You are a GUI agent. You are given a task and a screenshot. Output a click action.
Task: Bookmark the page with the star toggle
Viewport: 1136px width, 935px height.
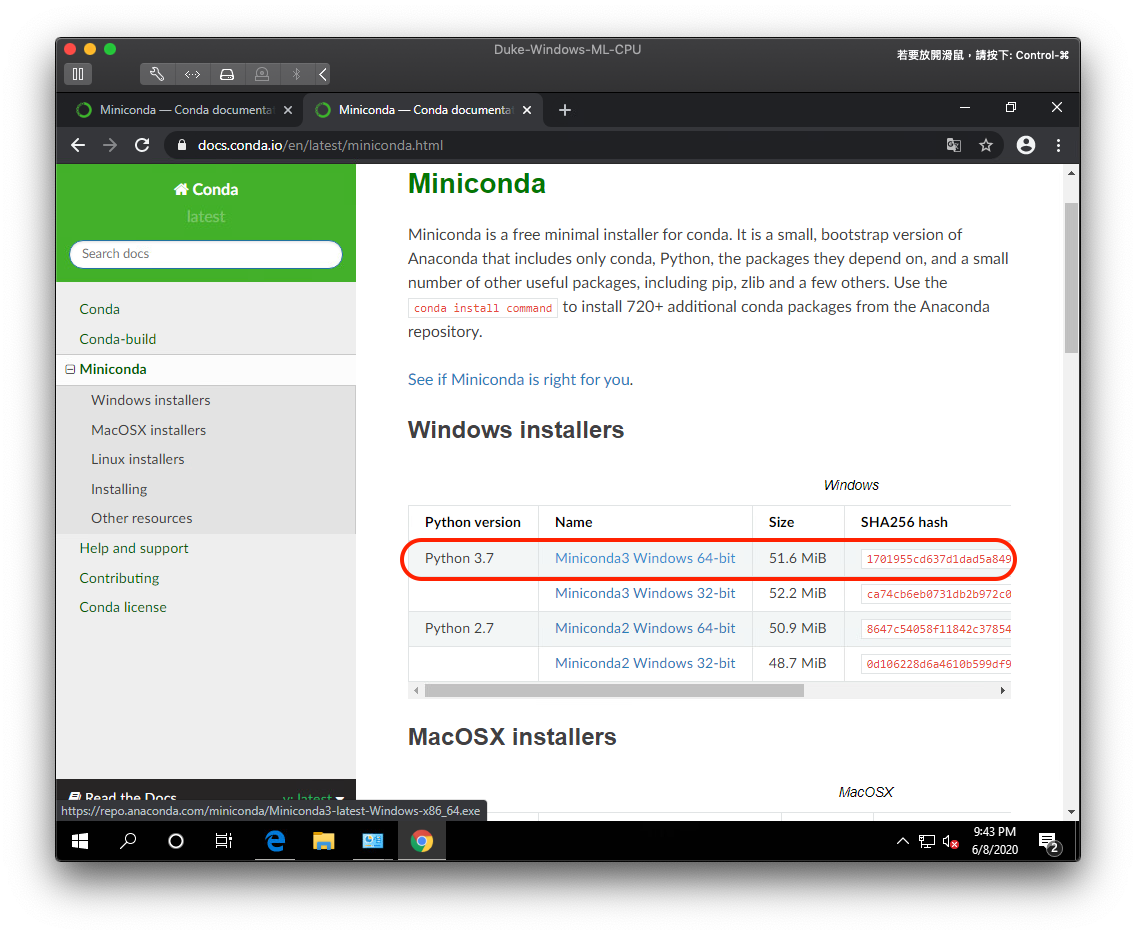pos(986,145)
